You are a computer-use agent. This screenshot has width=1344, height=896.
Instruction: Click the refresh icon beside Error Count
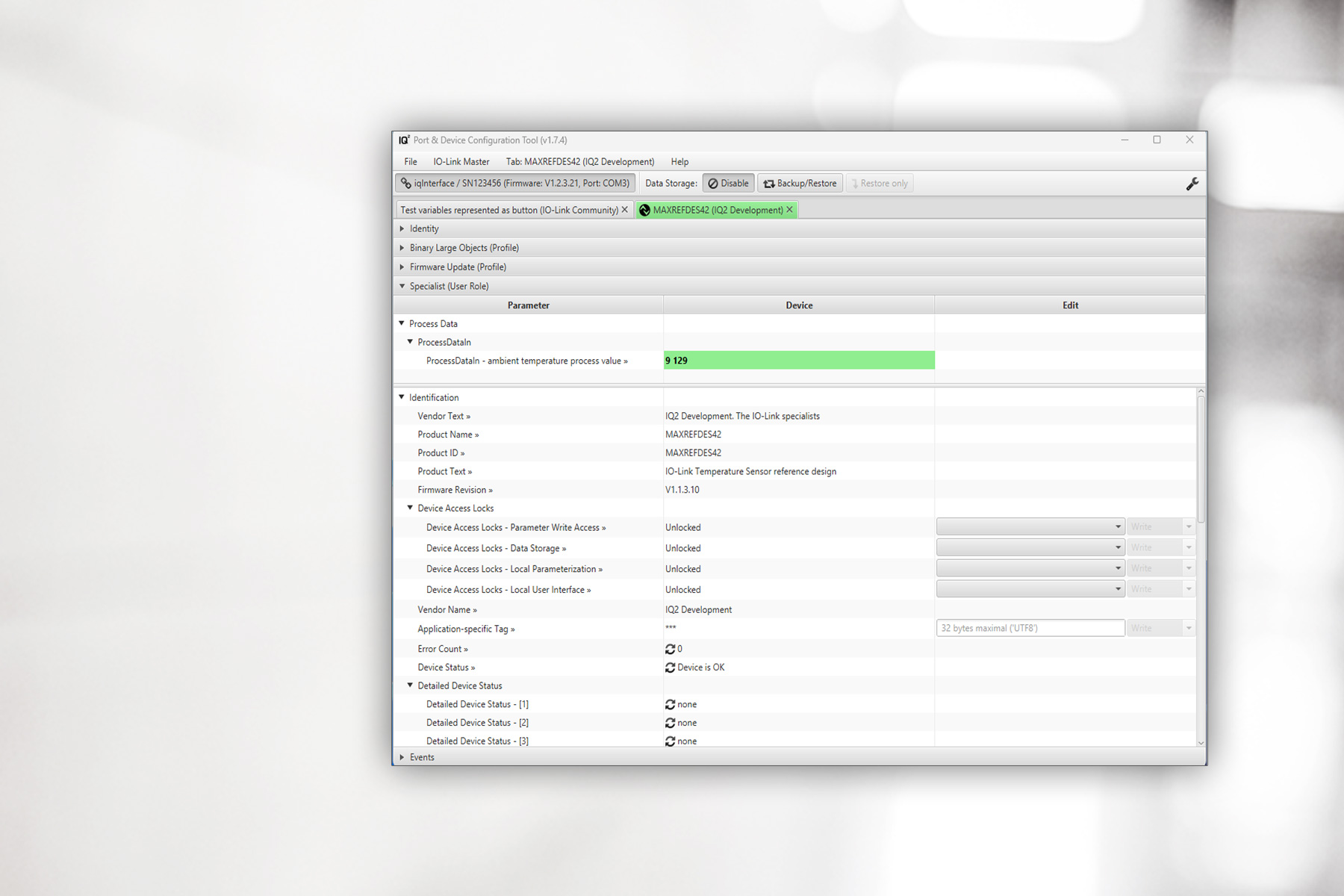pyautogui.click(x=670, y=649)
